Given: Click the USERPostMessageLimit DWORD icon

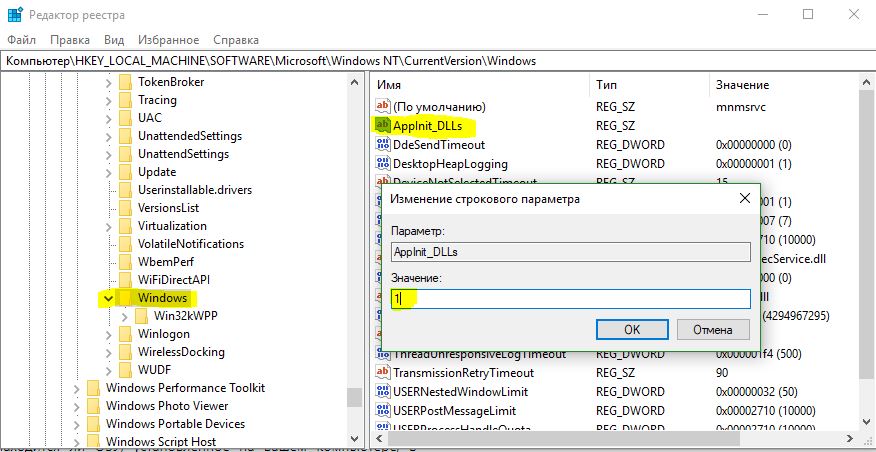Looking at the screenshot, I should click(383, 410).
